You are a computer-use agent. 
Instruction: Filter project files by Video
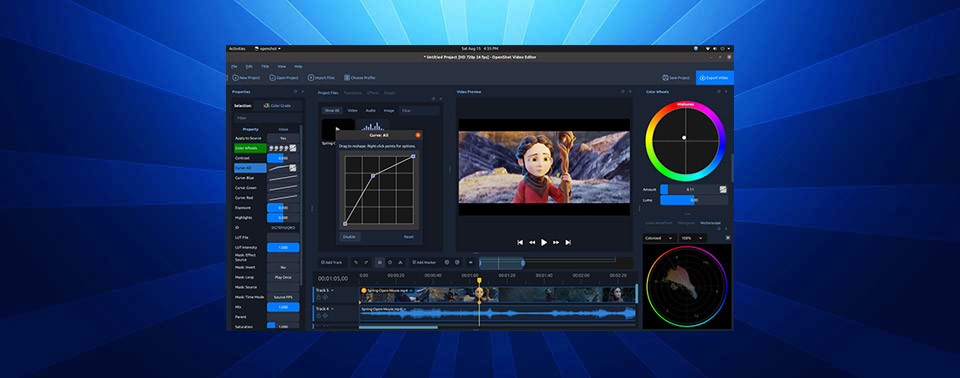(352, 111)
